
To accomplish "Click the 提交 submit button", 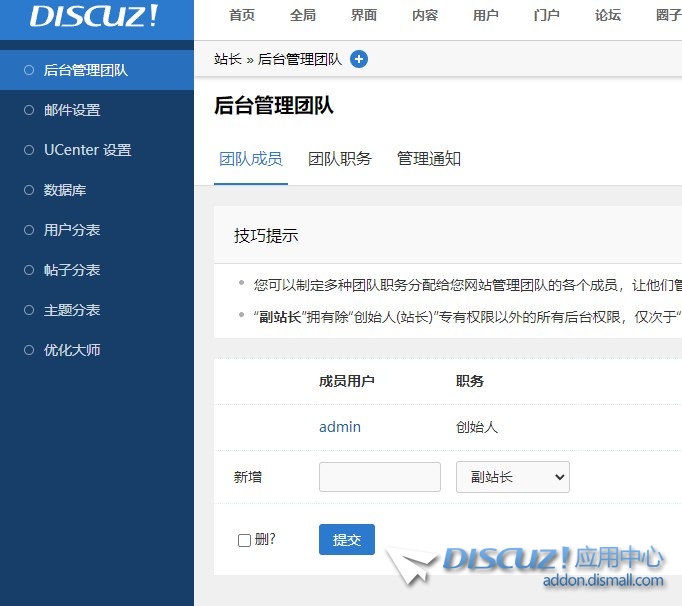I will pos(347,539).
